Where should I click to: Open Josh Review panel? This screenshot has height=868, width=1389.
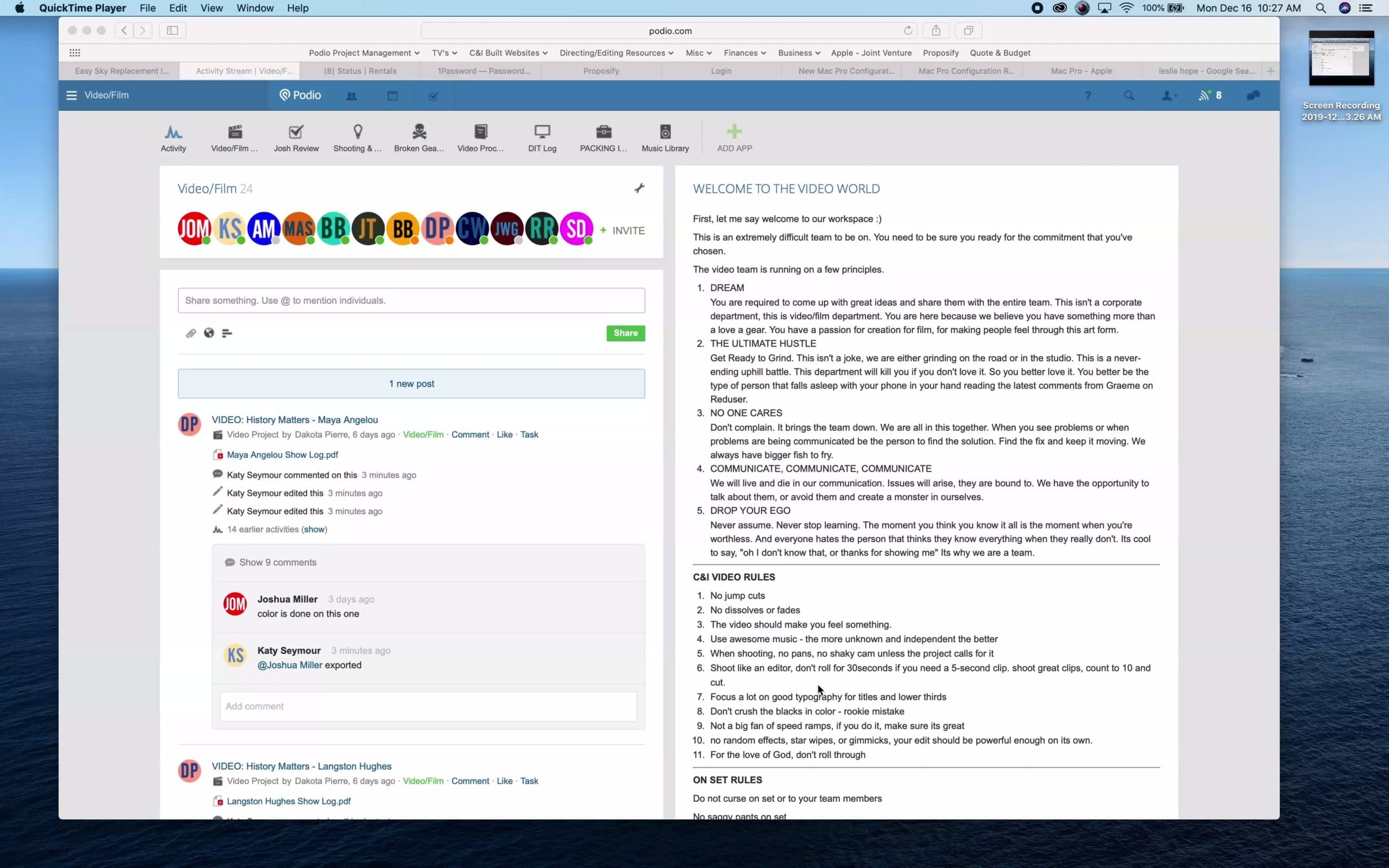(296, 137)
